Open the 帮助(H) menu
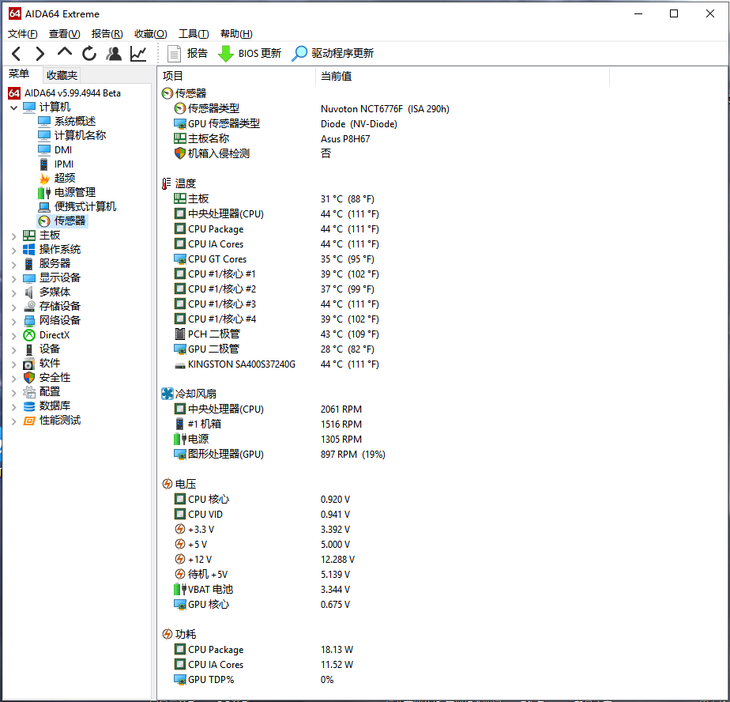 (236, 34)
